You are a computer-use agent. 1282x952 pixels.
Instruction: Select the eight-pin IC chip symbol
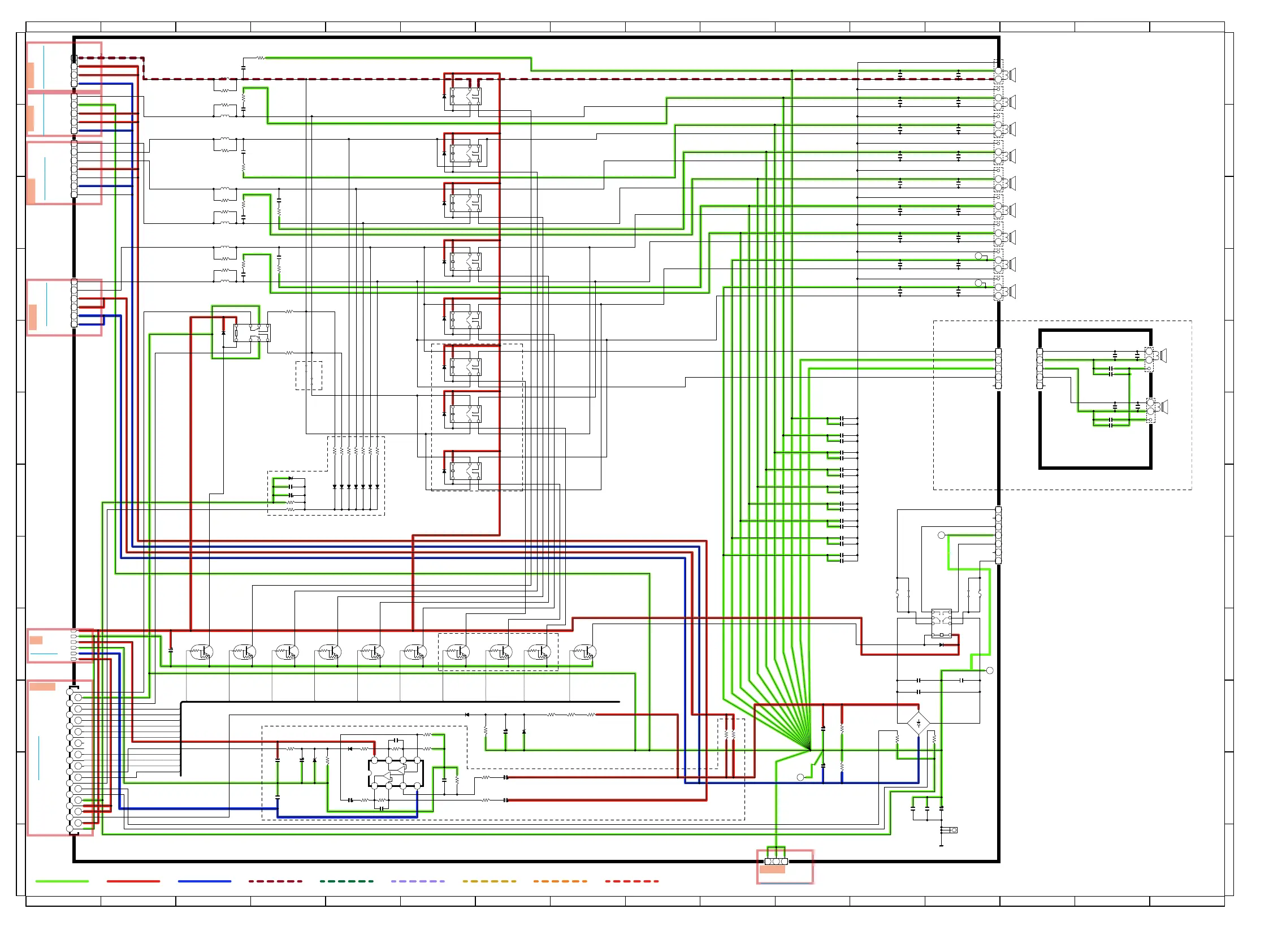[x=395, y=773]
